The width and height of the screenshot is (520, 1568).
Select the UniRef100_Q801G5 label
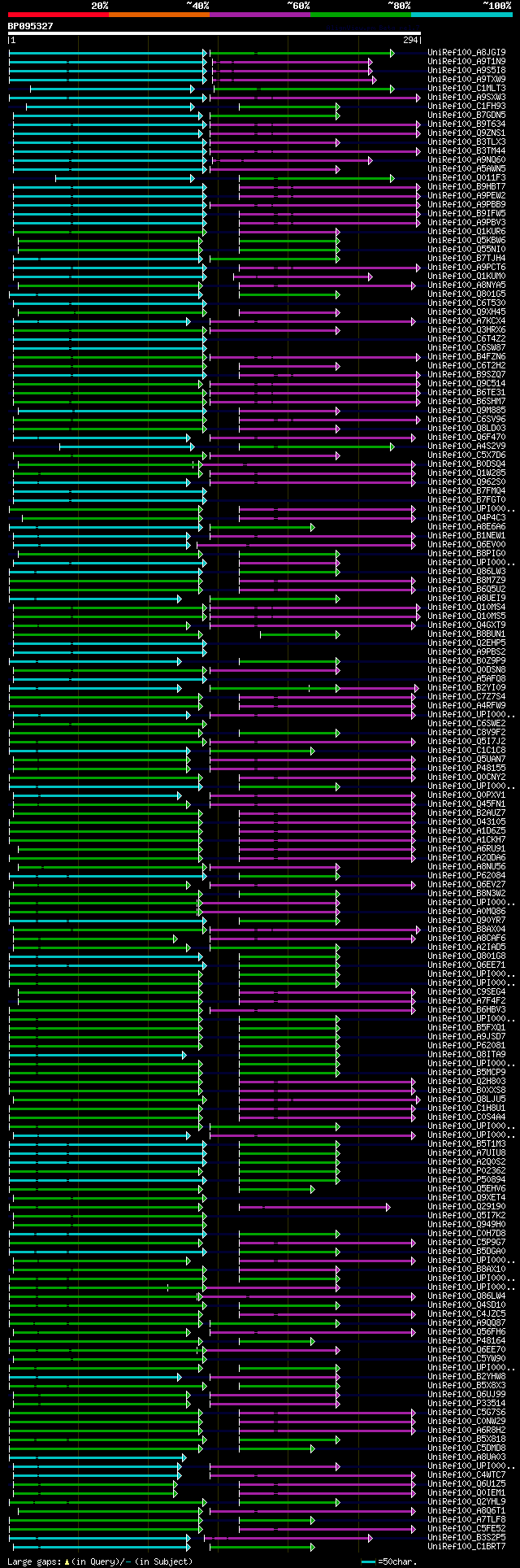coord(466,294)
